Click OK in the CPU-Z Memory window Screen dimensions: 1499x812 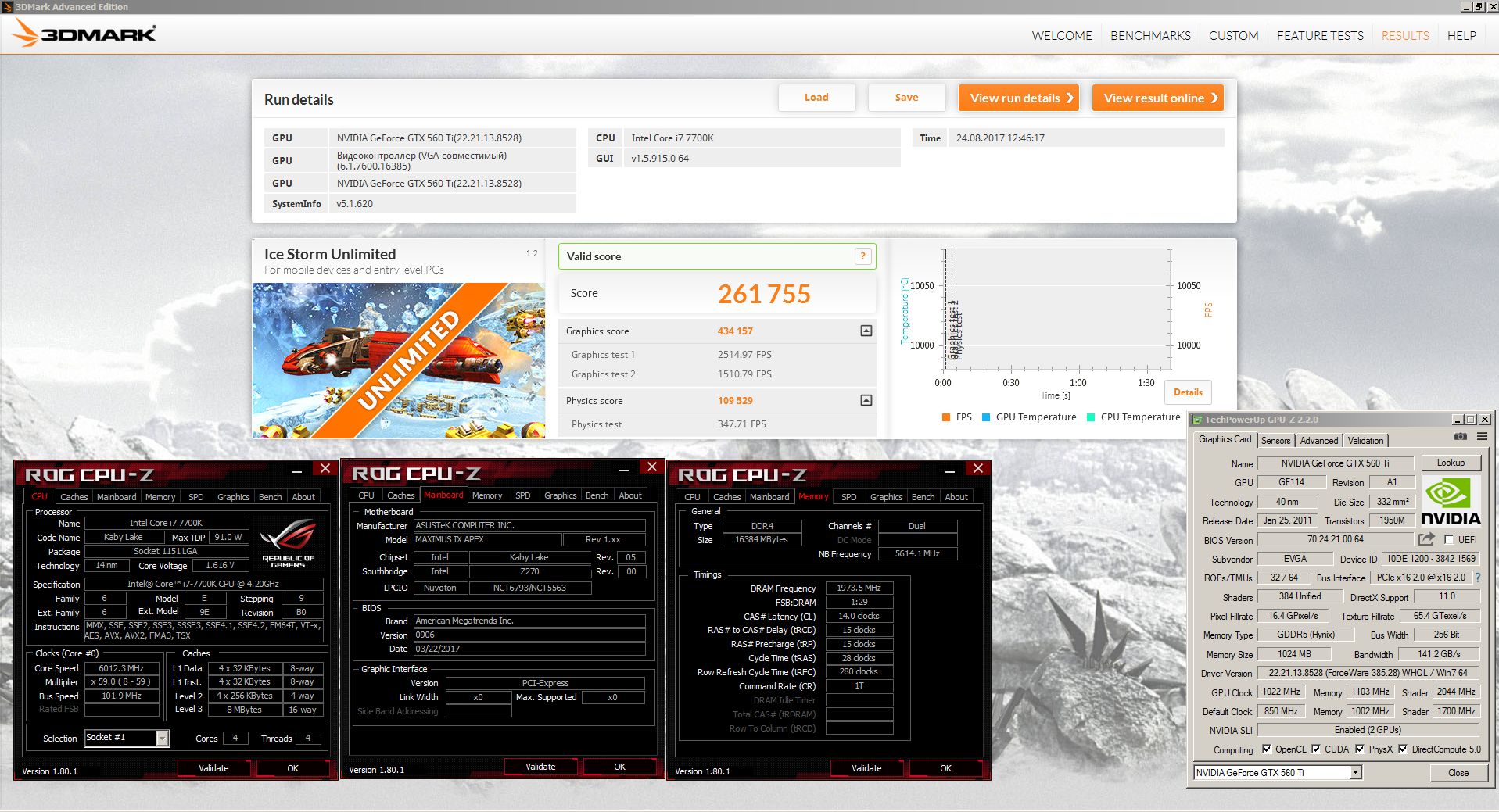click(945, 768)
